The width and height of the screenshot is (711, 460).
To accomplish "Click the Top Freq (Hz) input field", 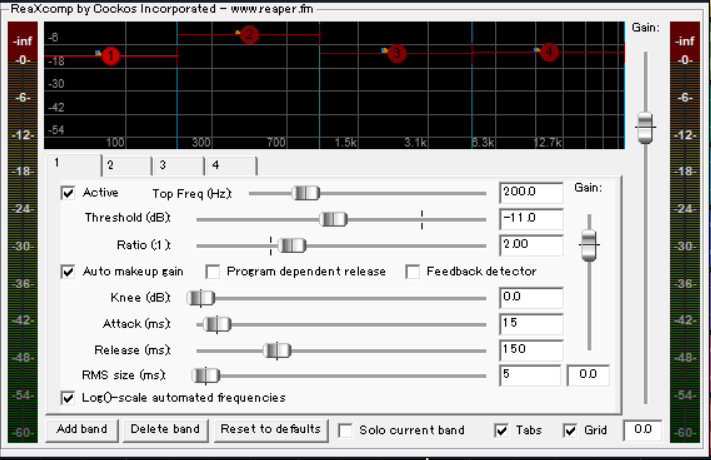I will (530, 192).
